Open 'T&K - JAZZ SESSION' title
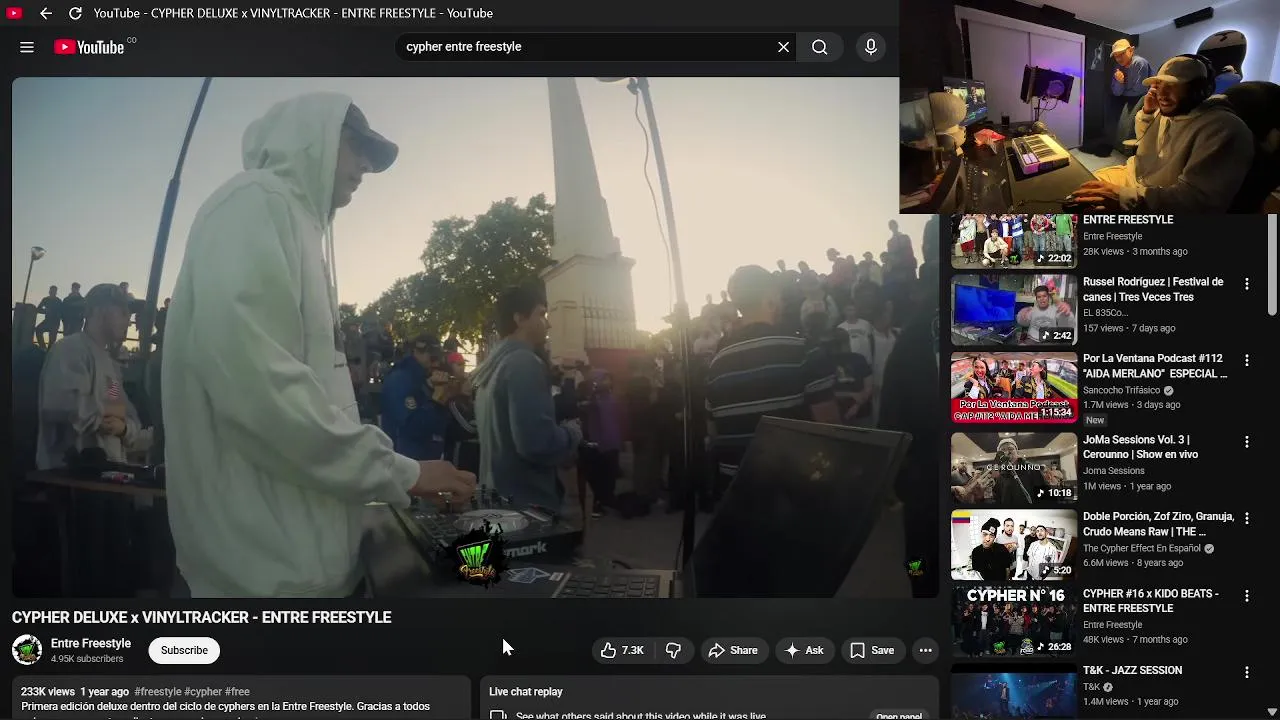Image resolution: width=1280 pixels, height=720 pixels. click(x=1132, y=670)
